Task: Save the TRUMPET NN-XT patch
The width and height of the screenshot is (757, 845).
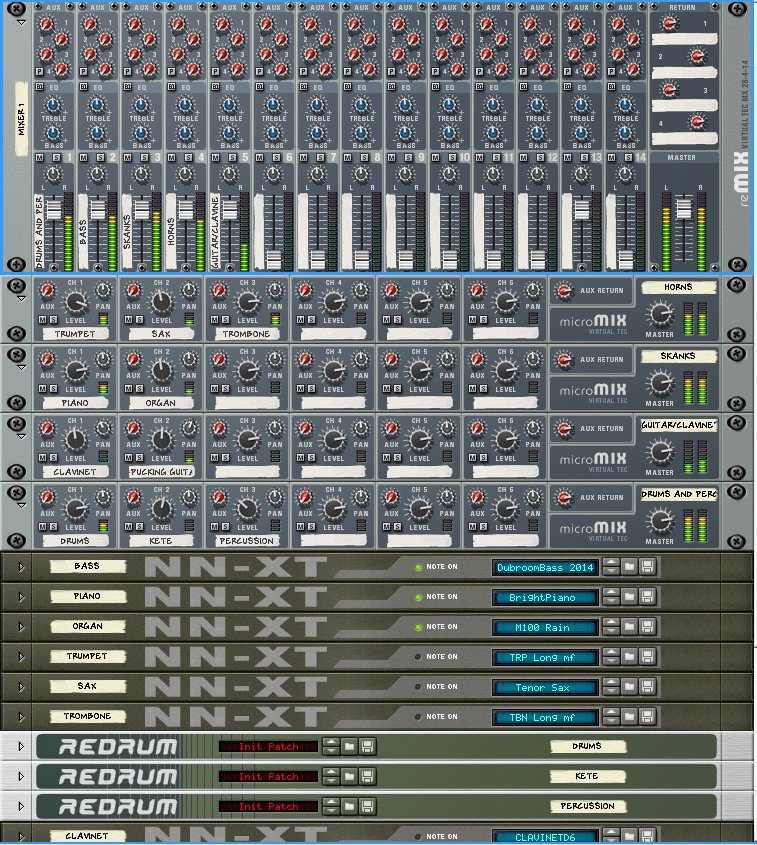Action: click(x=648, y=657)
